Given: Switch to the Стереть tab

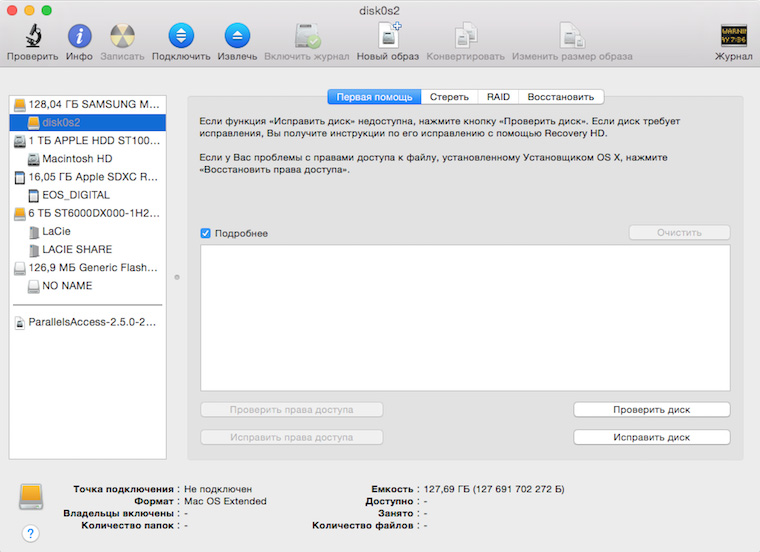Looking at the screenshot, I should 449,97.
